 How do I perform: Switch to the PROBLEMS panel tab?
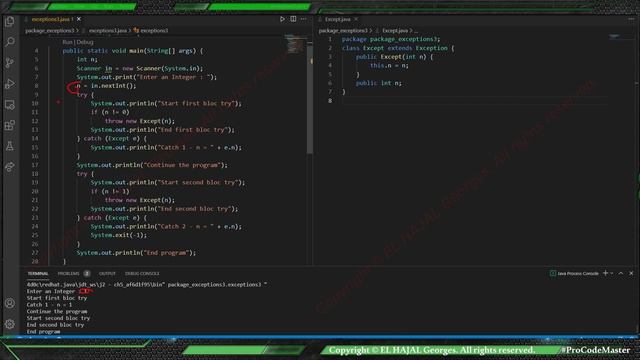[68, 273]
